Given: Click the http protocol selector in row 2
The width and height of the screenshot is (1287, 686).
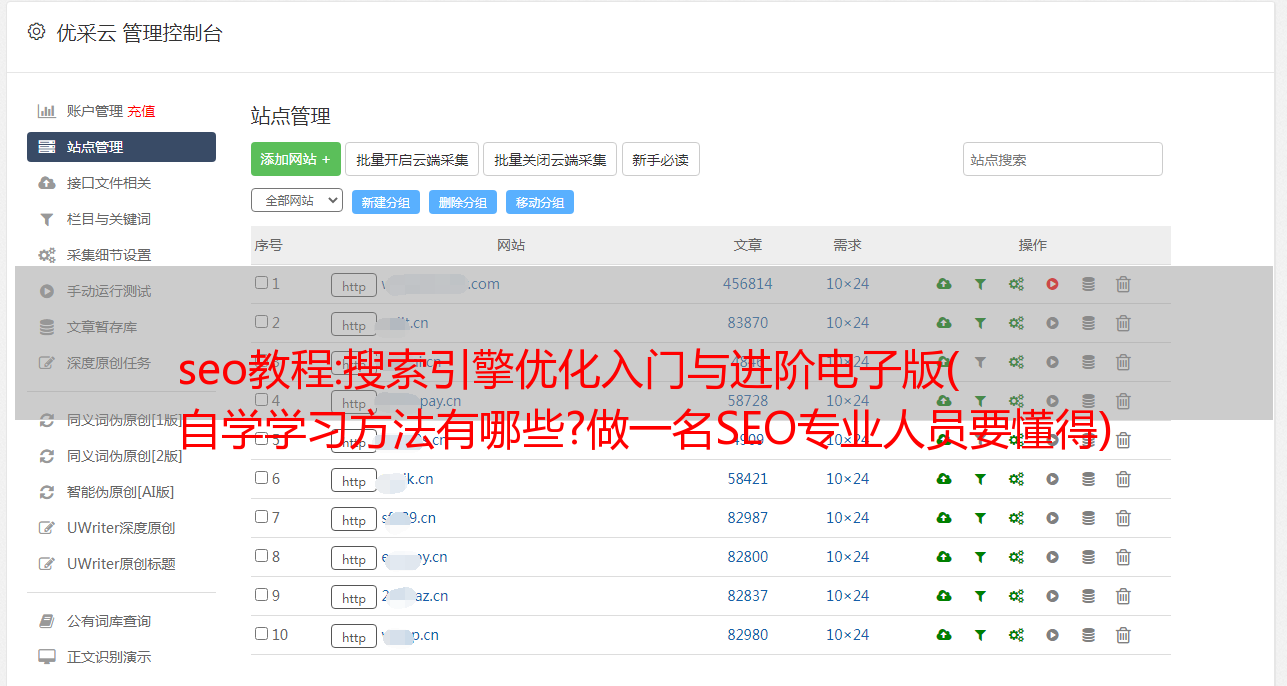Looking at the screenshot, I should point(354,324).
